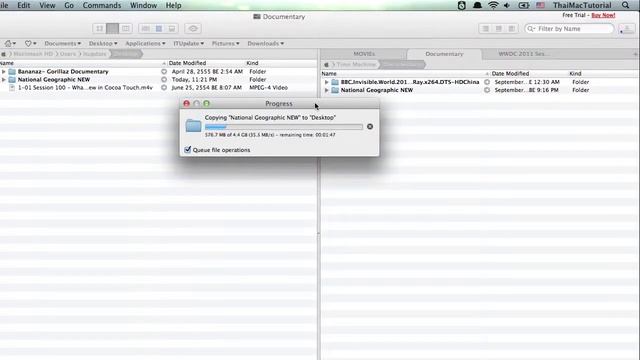Add new tab with plus button

click(x=636, y=54)
